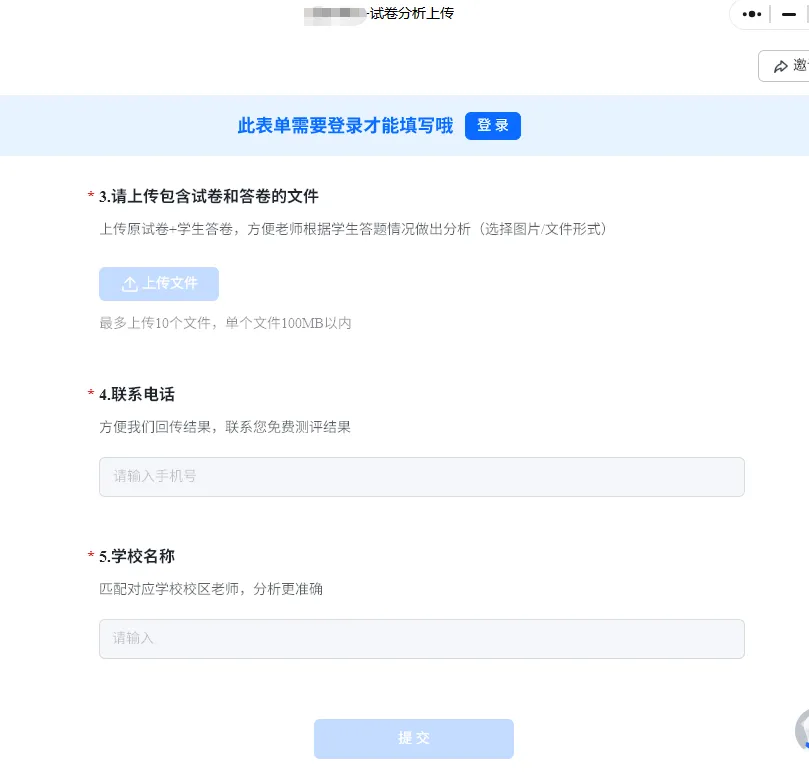Select question heading 请上传包含试卷和答卷的文件
Screen dimensions: 809x784
tap(216, 196)
